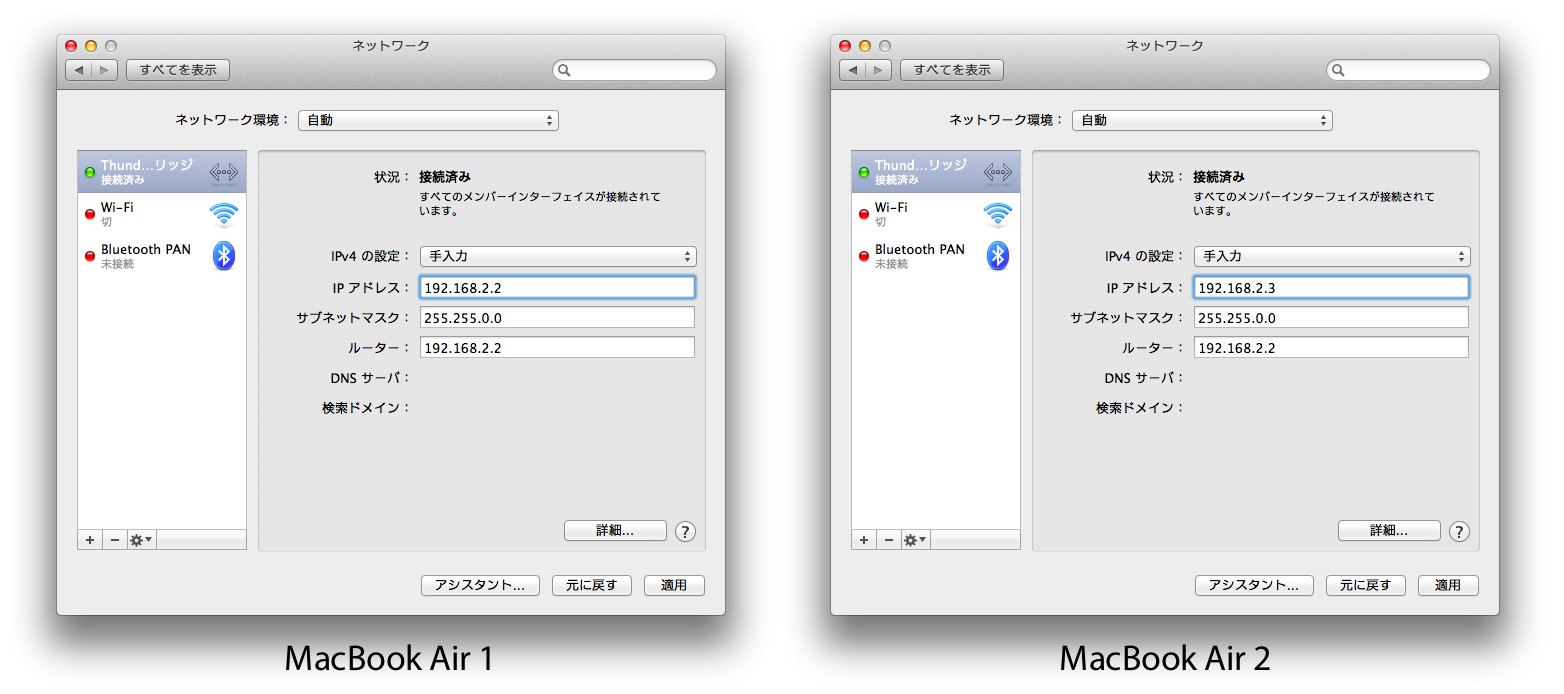The height and width of the screenshot is (694, 1564).
Task: Select Bluetooth PAN row in MacBook Air 1
Action: pos(162,256)
